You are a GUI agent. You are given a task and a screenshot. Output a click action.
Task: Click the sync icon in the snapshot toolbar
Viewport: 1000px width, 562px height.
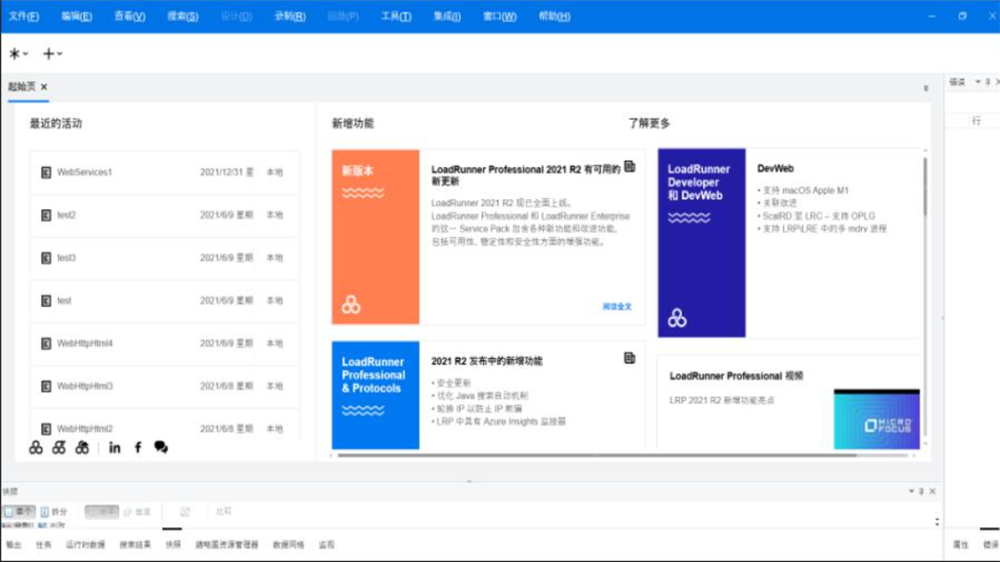[185, 512]
